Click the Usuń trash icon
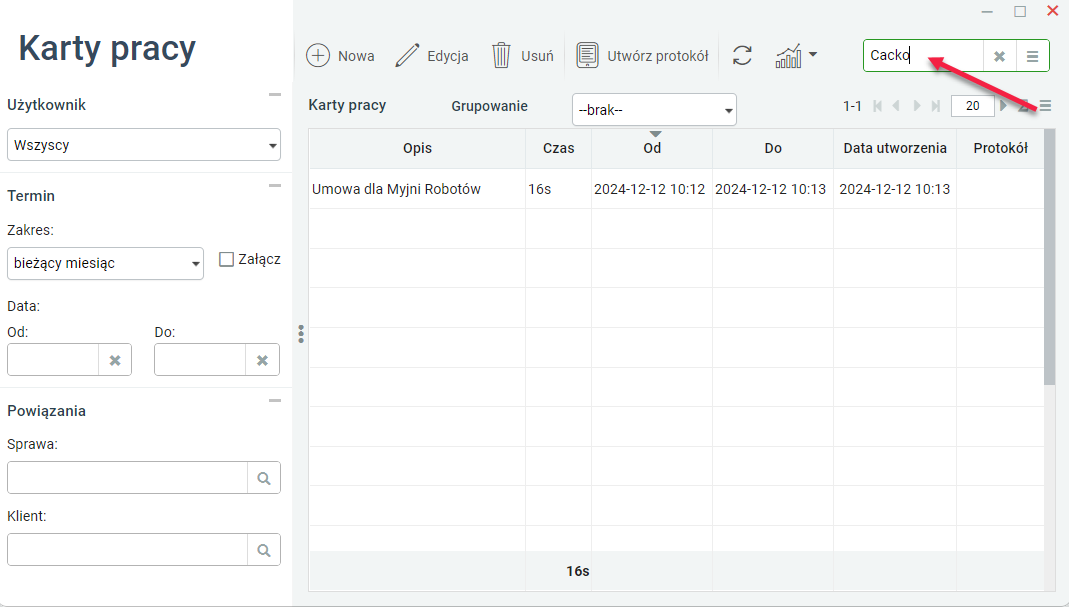The width and height of the screenshot is (1069, 607). (x=501, y=55)
